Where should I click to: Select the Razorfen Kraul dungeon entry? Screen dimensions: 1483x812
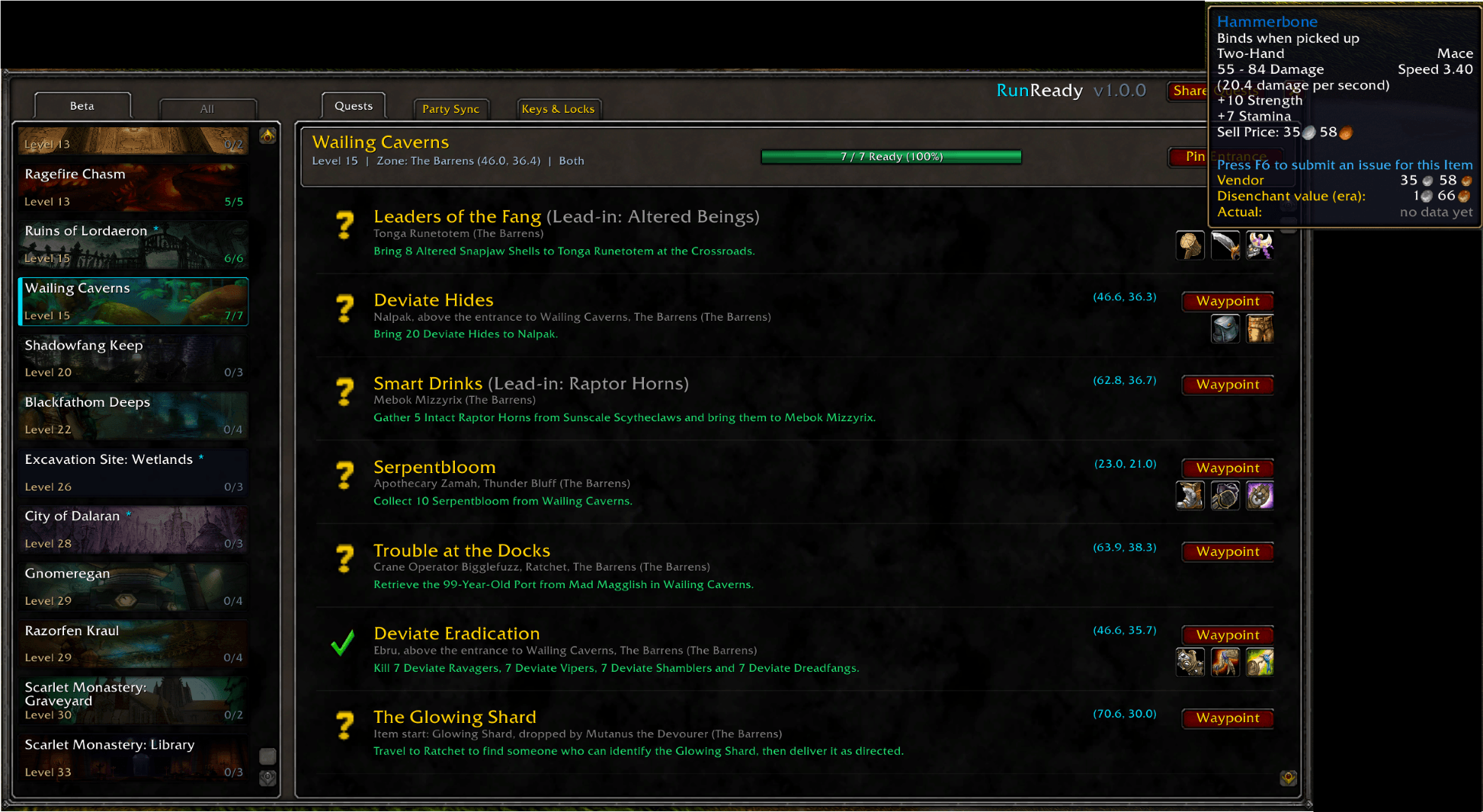point(133,644)
